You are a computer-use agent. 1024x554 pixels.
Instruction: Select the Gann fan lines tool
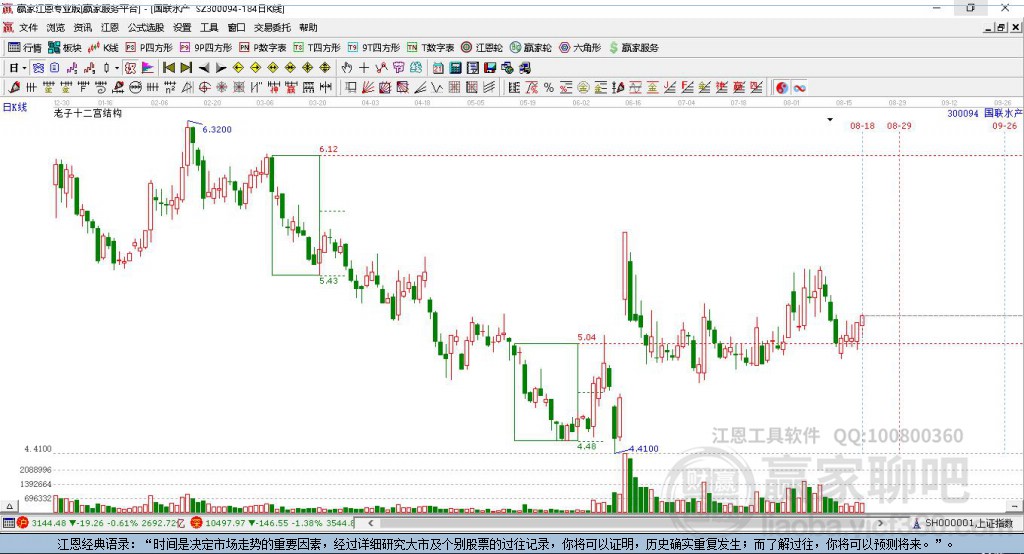368,88
